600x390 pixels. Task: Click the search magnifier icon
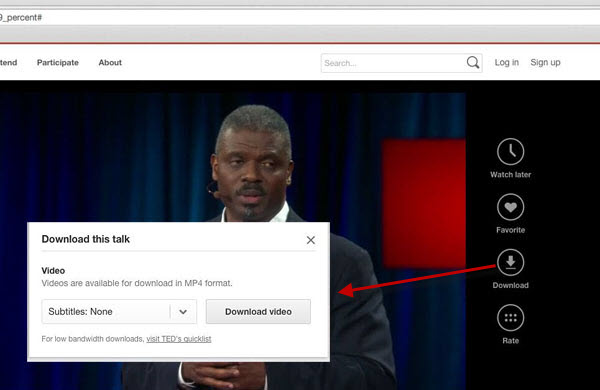473,62
